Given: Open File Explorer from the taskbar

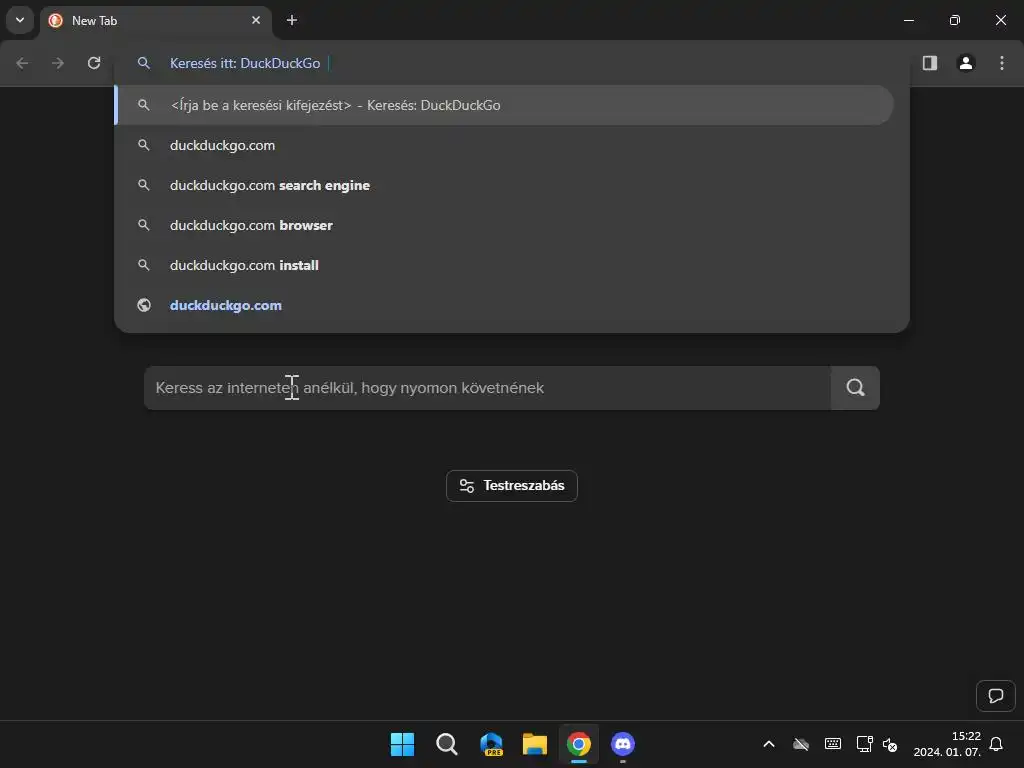Looking at the screenshot, I should tap(535, 744).
